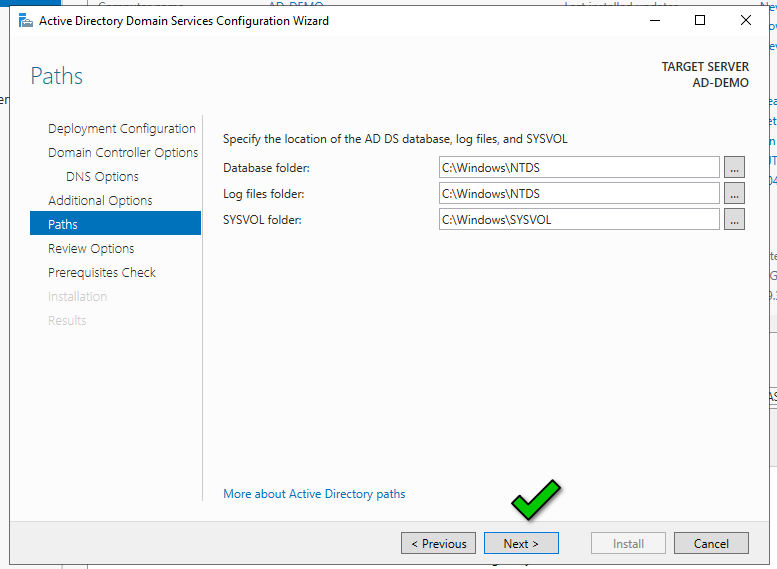
Task: Browse for the Log files folder location
Action: pos(734,194)
